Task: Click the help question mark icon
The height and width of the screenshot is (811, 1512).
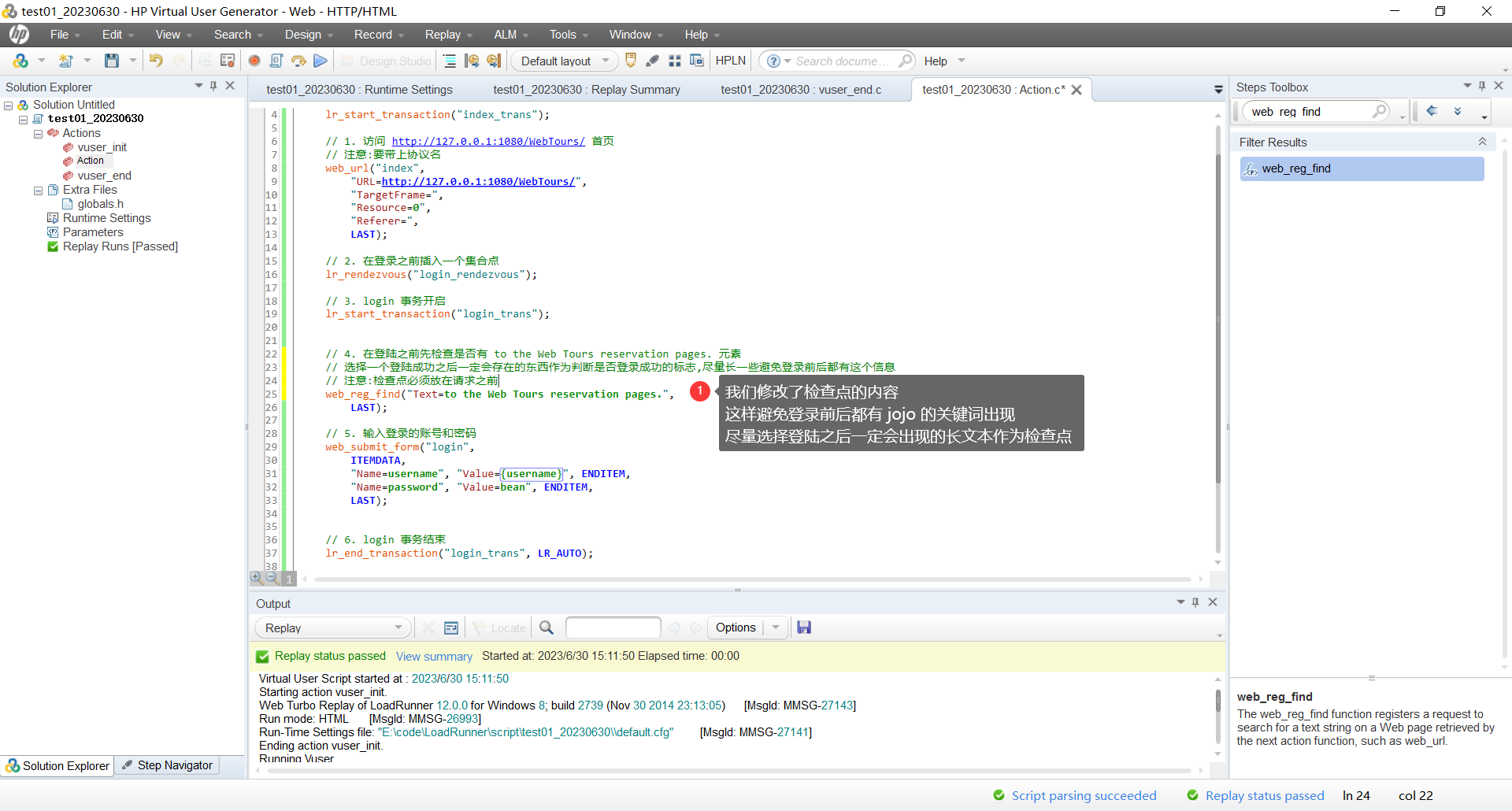Action: [773, 61]
